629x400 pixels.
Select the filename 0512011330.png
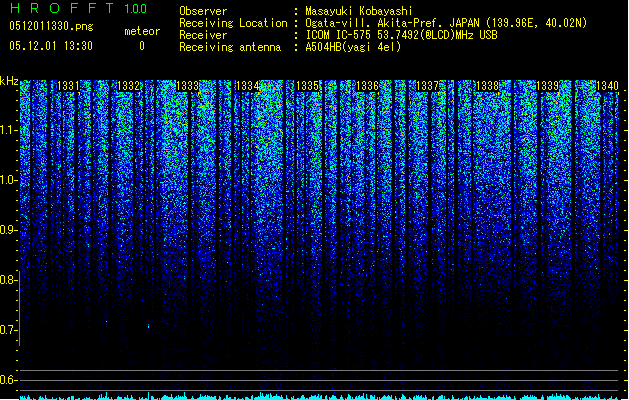coord(51,27)
